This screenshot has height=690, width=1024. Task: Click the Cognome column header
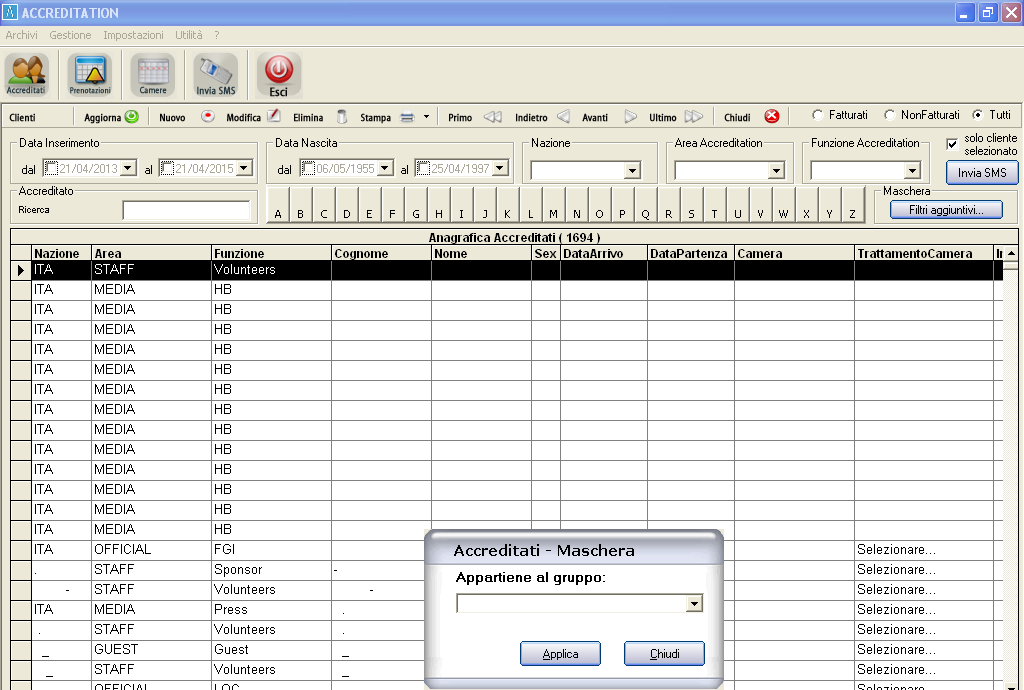(x=381, y=253)
